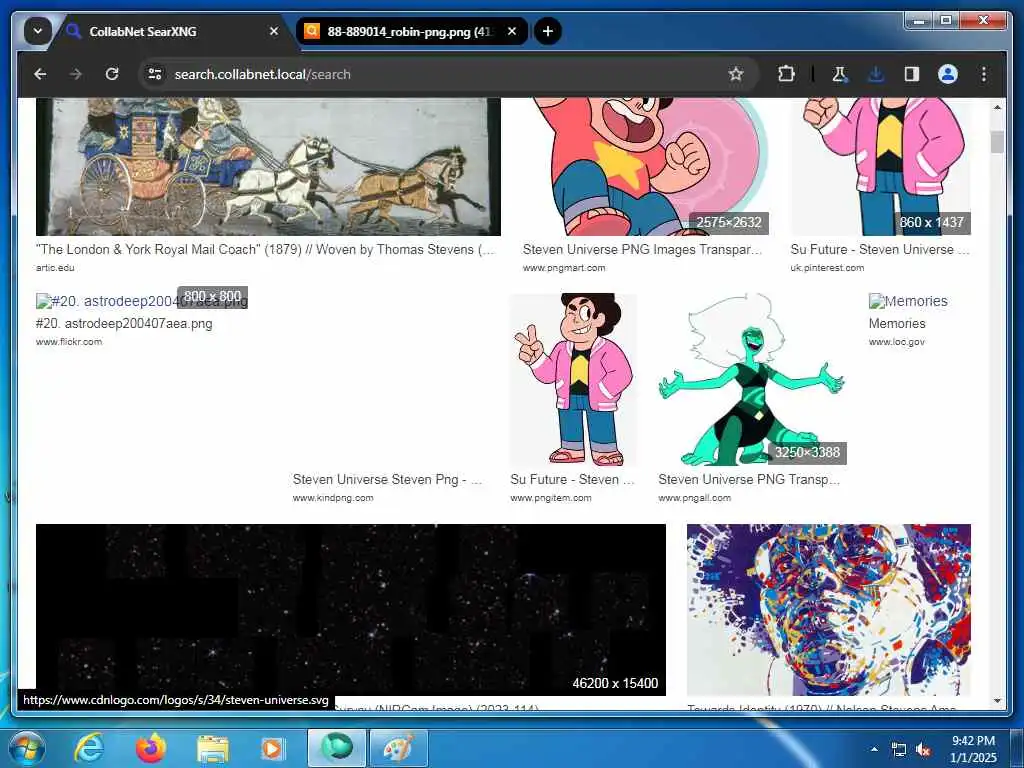Image resolution: width=1024 pixels, height=768 pixels.
Task: Click the scrollbar up arrow
Action: (997, 106)
